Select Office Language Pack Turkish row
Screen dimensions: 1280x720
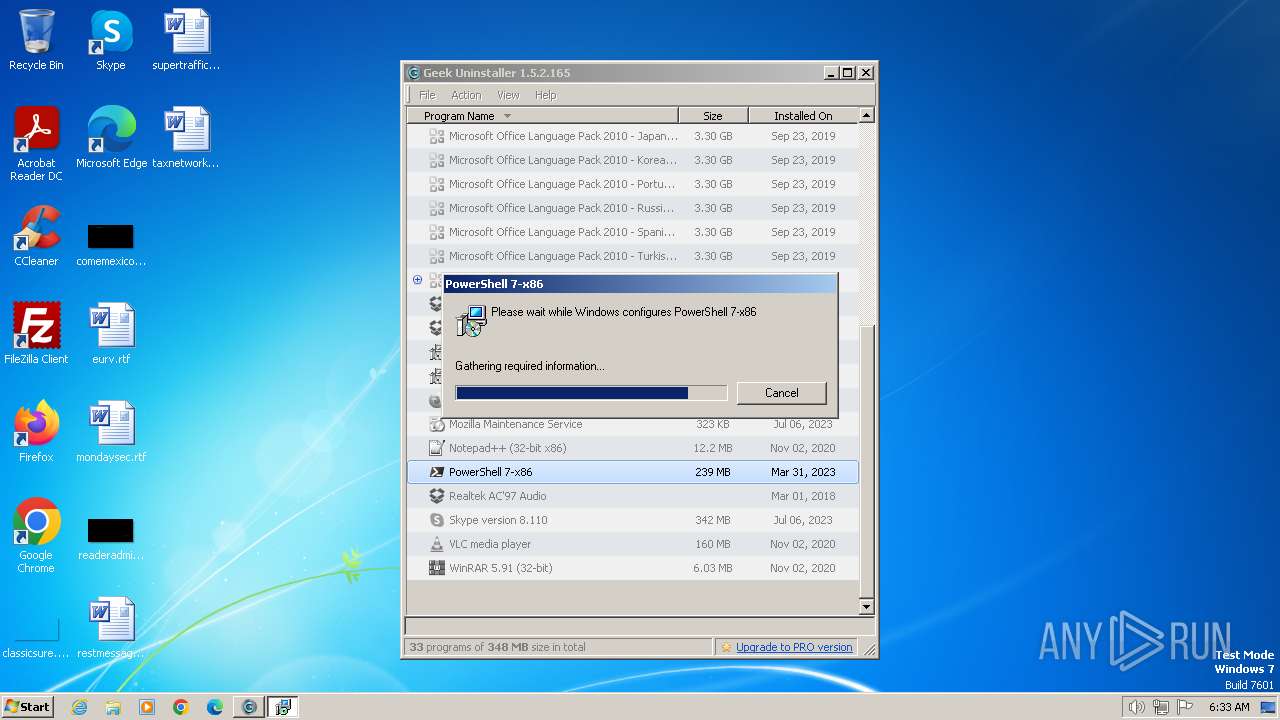(632, 256)
